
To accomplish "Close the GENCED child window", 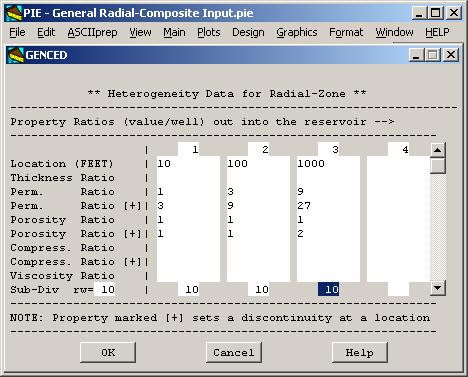I will tap(451, 55).
